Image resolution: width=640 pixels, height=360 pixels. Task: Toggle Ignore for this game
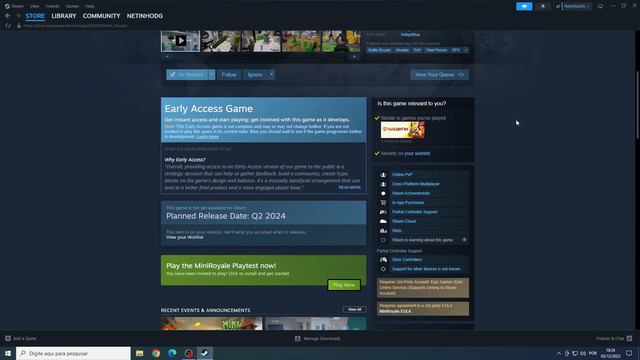255,75
